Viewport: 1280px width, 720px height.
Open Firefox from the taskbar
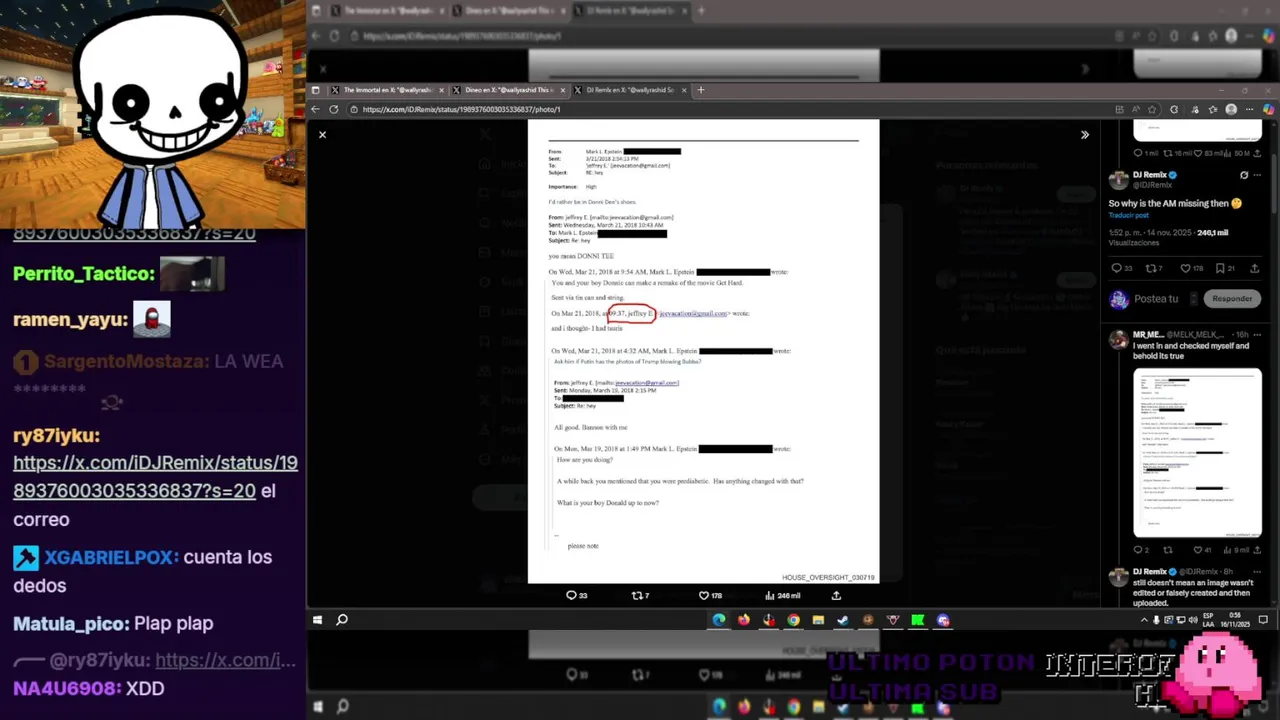point(744,620)
